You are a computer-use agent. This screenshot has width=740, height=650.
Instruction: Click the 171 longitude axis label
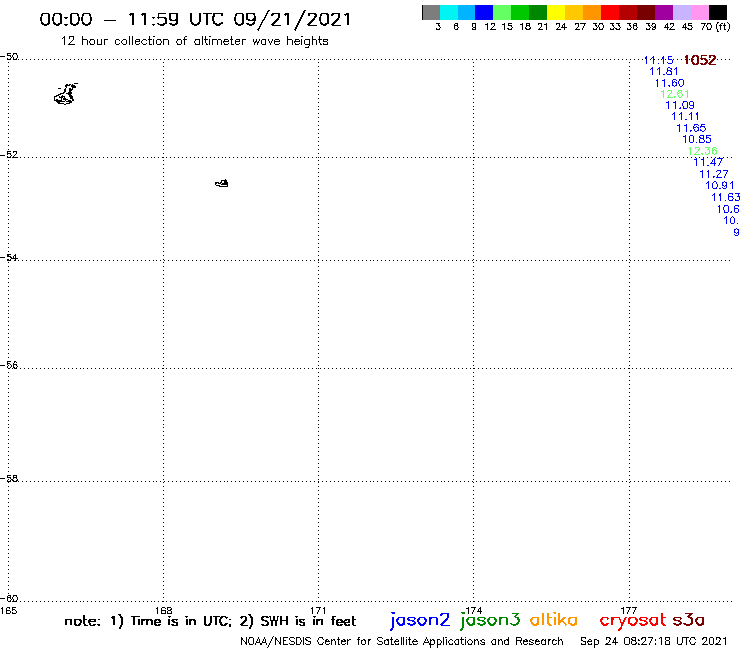coord(319,611)
